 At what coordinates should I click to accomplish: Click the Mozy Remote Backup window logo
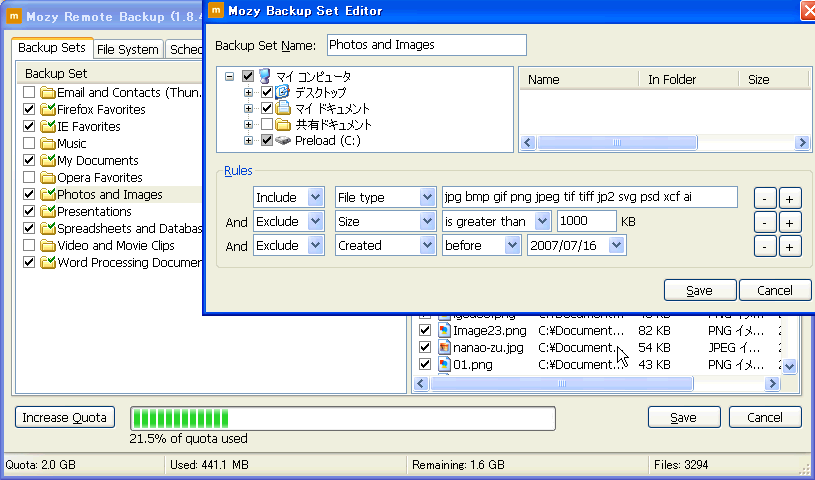[x=14, y=16]
